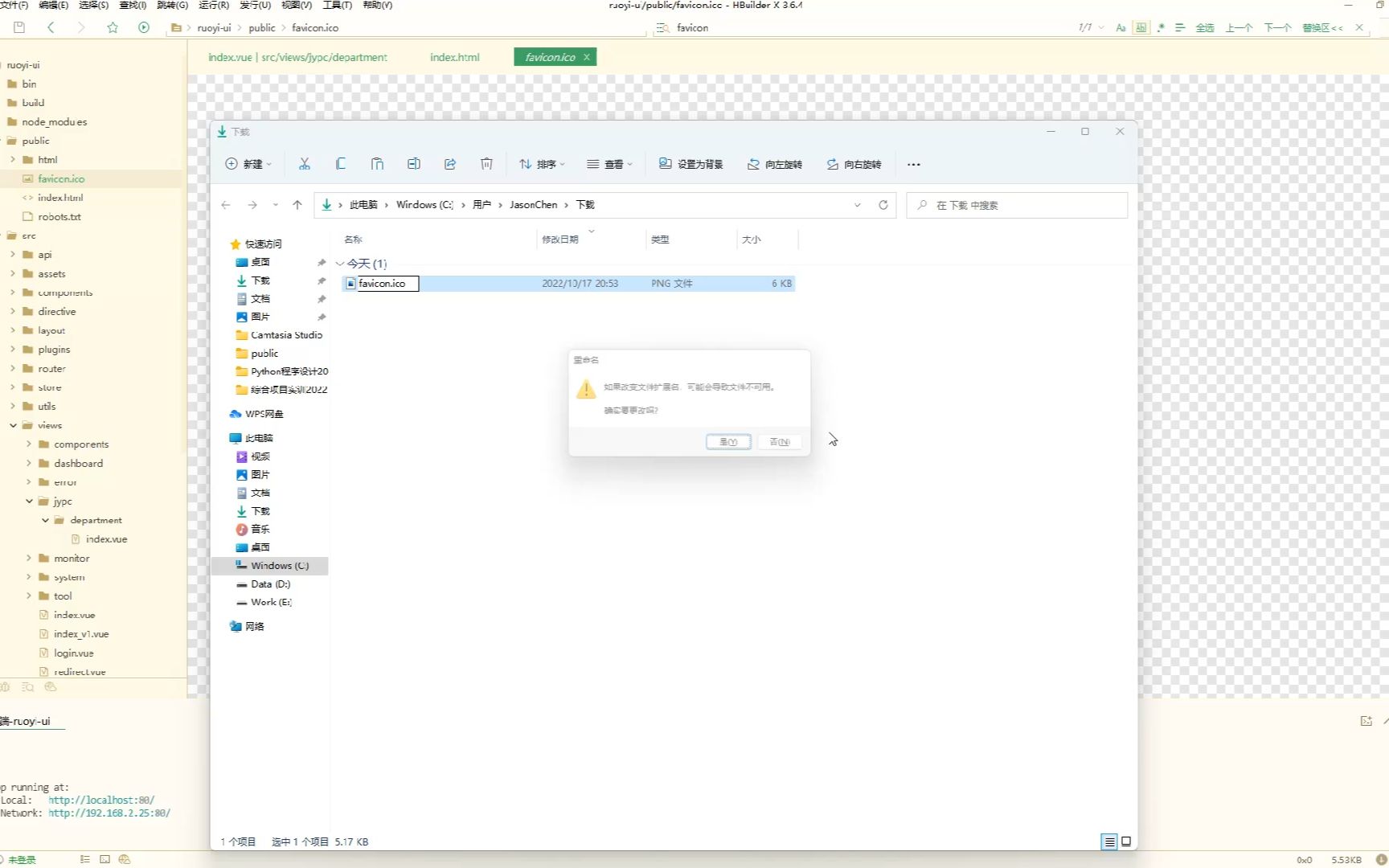Open the 排序 sort dropdown in Explorer
1389x868 pixels.
pyautogui.click(x=542, y=164)
